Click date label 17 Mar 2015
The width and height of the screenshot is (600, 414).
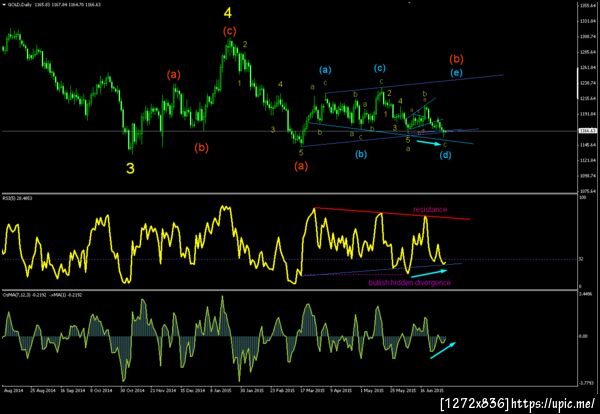click(312, 391)
